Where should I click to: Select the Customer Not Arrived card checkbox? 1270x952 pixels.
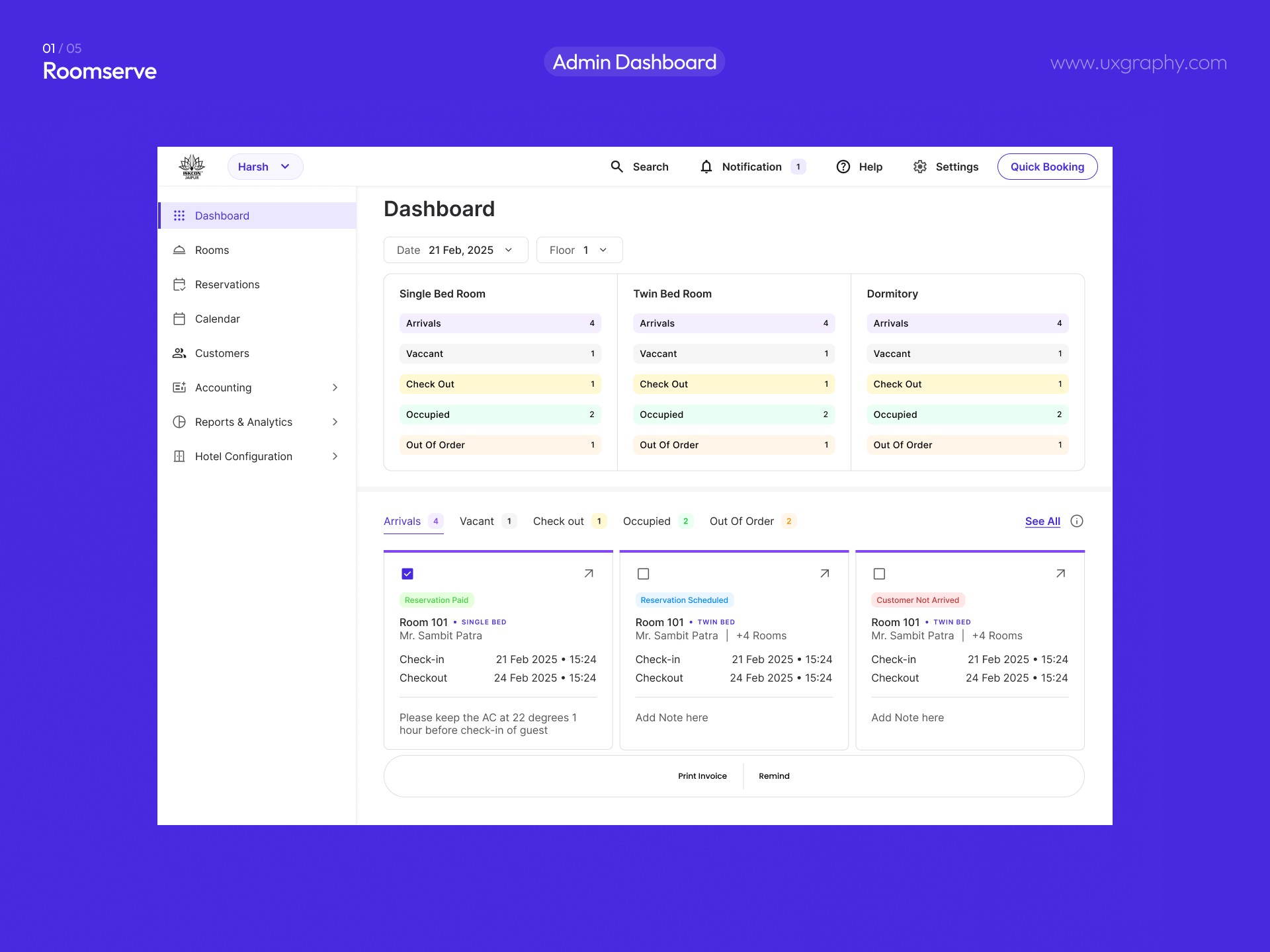pos(879,574)
